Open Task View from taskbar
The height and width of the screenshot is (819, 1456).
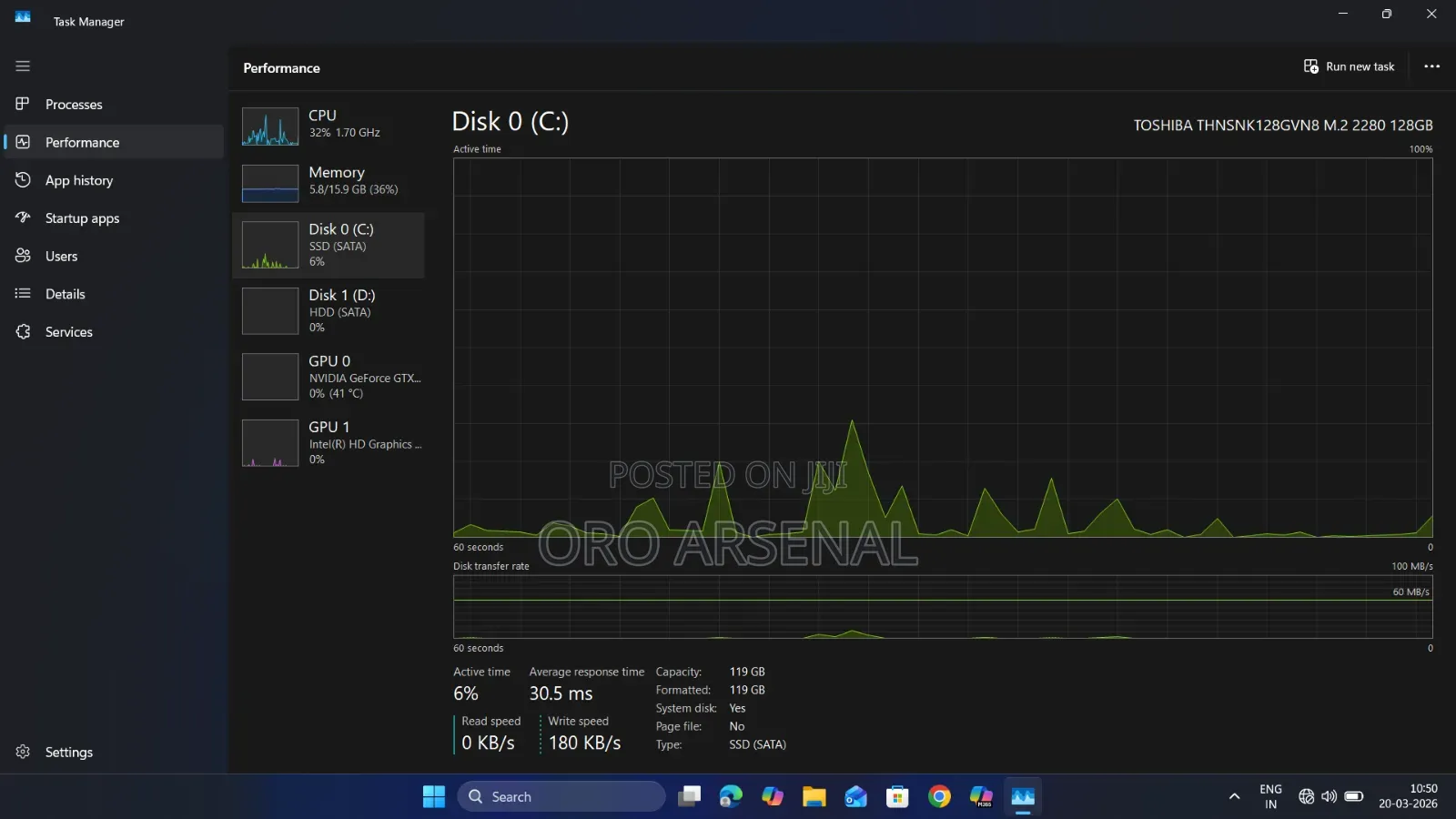point(690,796)
